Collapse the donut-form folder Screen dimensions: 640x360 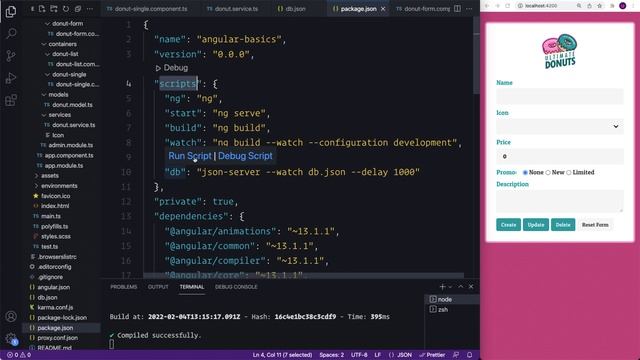click(x=47, y=24)
